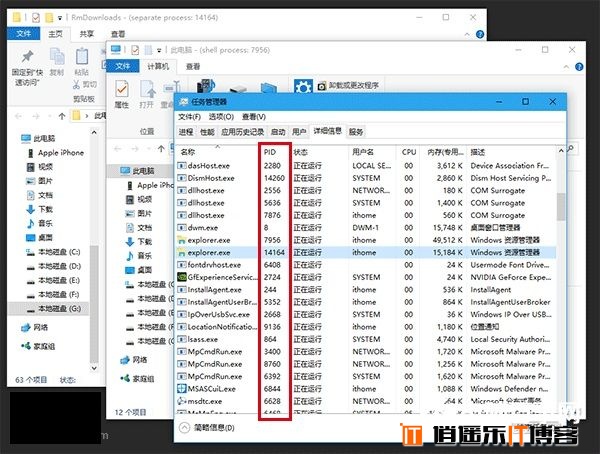Select InstallAgent.exe process row
This screenshot has width=600, height=454.
(366, 289)
